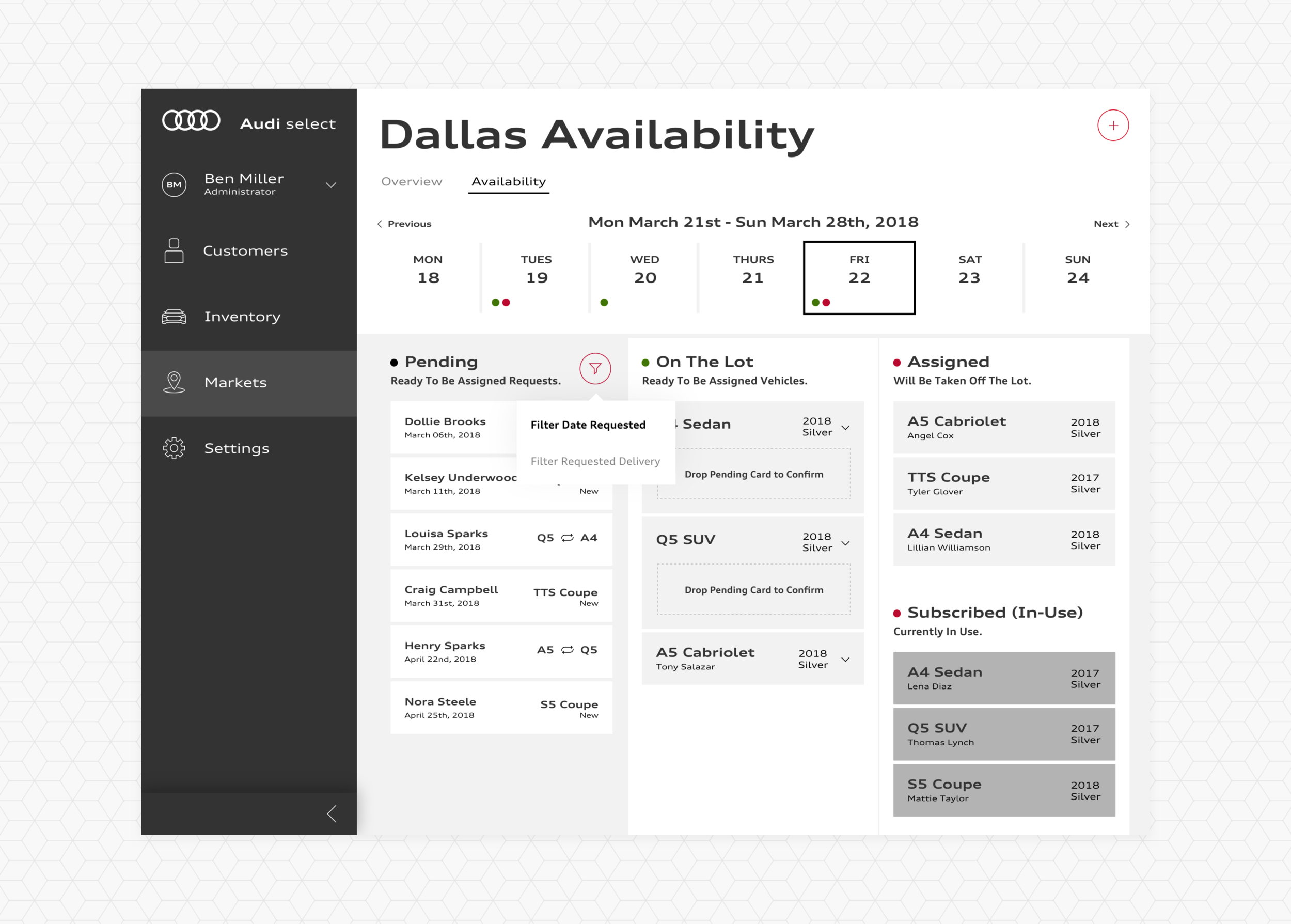Click the Subscribed (In-Use) heading

(x=995, y=613)
